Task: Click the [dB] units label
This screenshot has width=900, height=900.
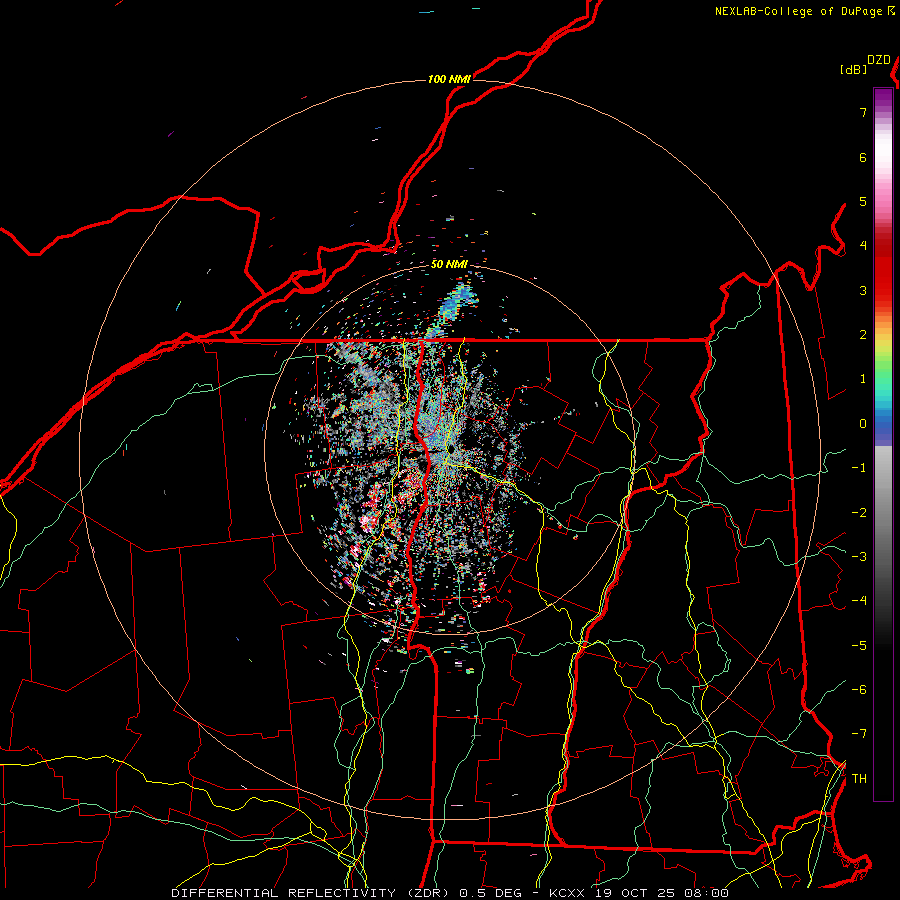Action: [854, 69]
